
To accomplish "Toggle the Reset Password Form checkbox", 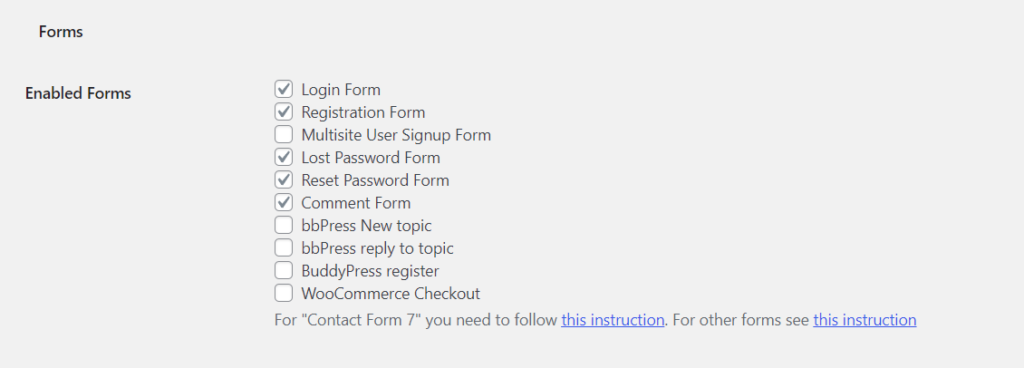I will (x=283, y=180).
